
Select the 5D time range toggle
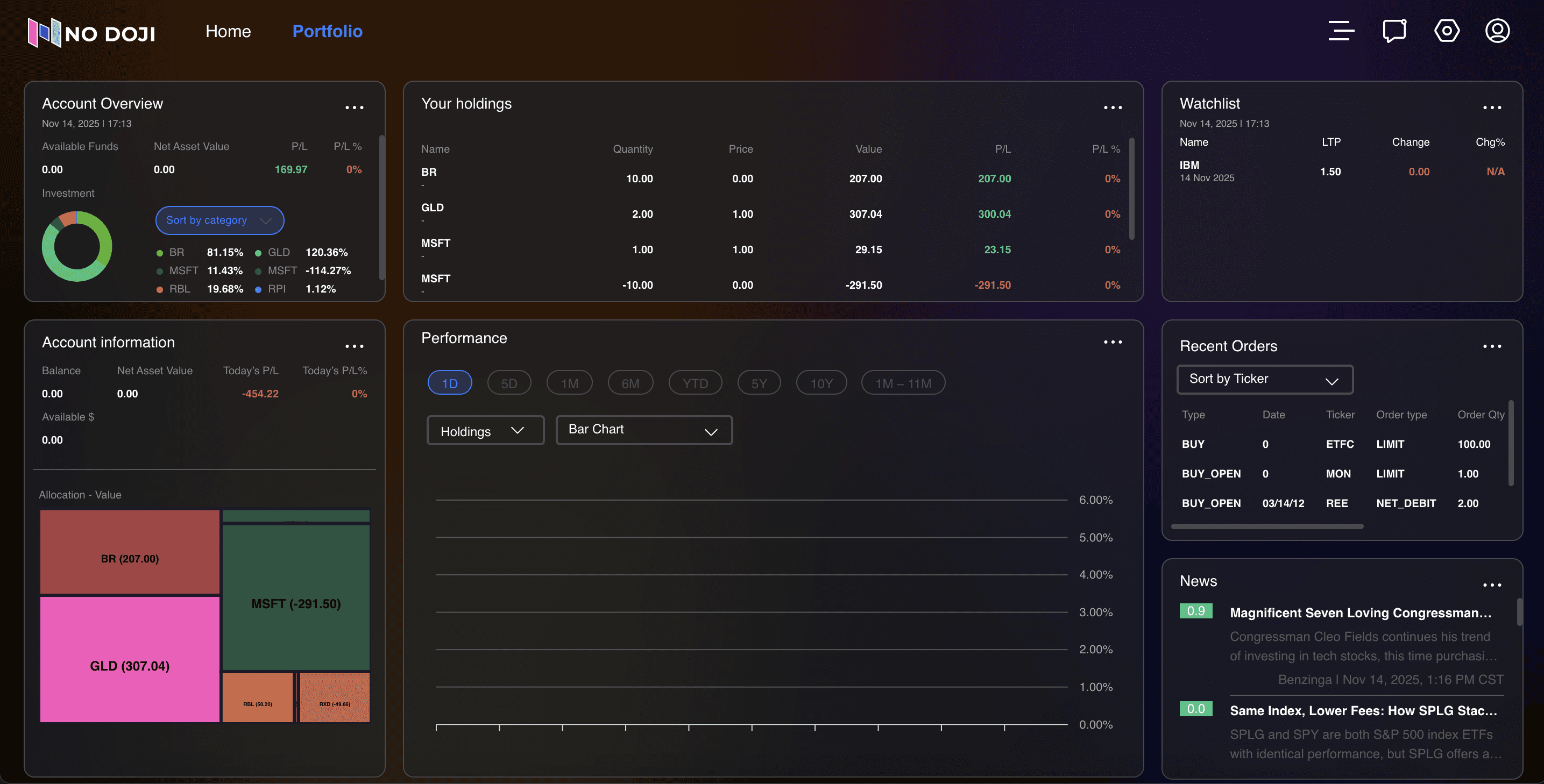509,383
